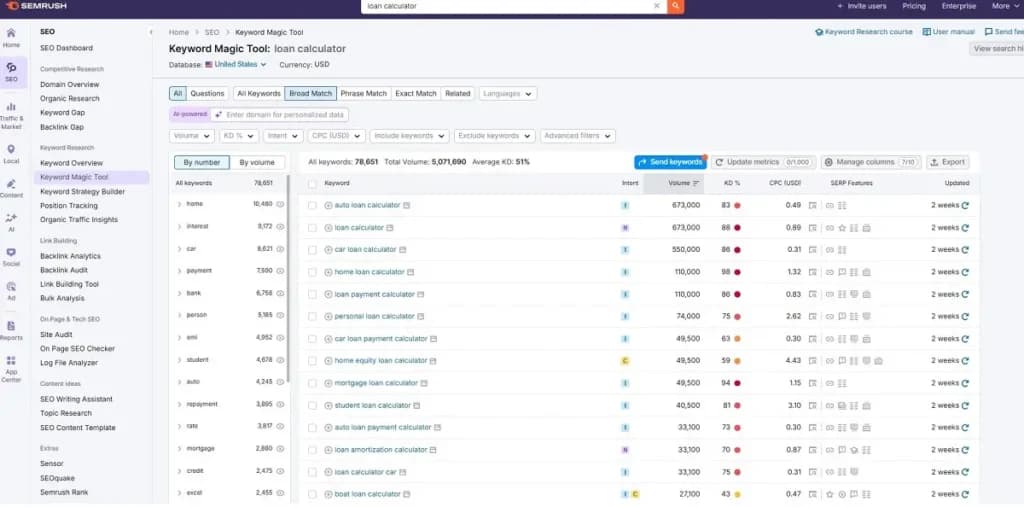
Task: Select the Exact Match tab
Action: pyautogui.click(x=416, y=93)
